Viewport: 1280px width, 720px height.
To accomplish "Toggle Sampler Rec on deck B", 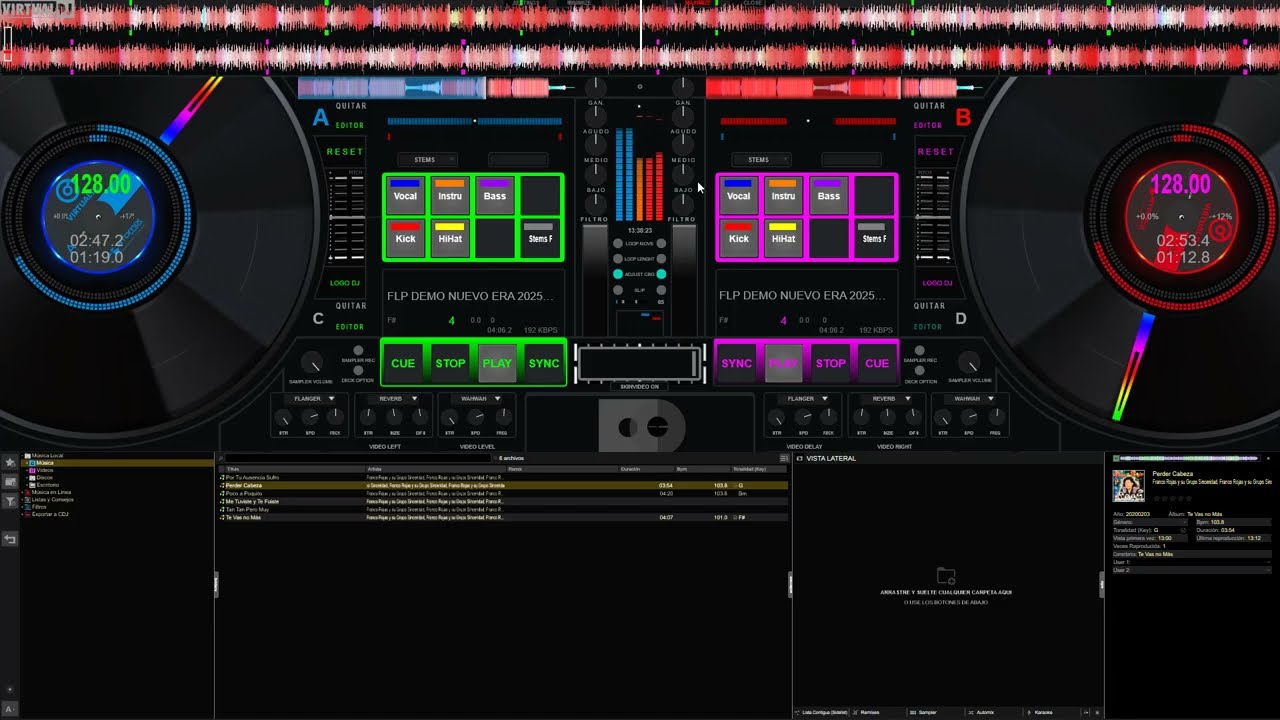I will pyautogui.click(x=920, y=351).
